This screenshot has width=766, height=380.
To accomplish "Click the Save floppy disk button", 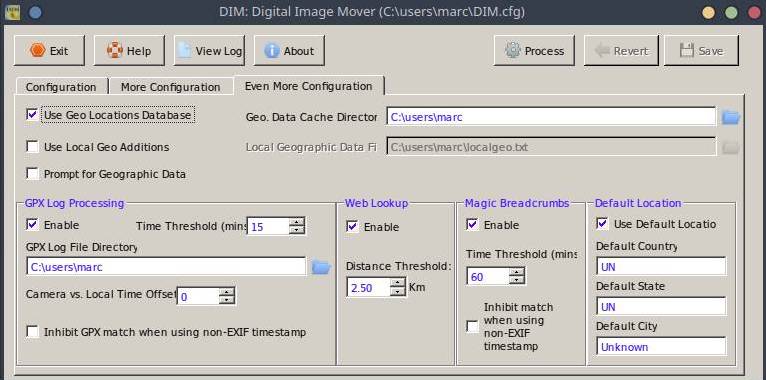I will point(701,50).
